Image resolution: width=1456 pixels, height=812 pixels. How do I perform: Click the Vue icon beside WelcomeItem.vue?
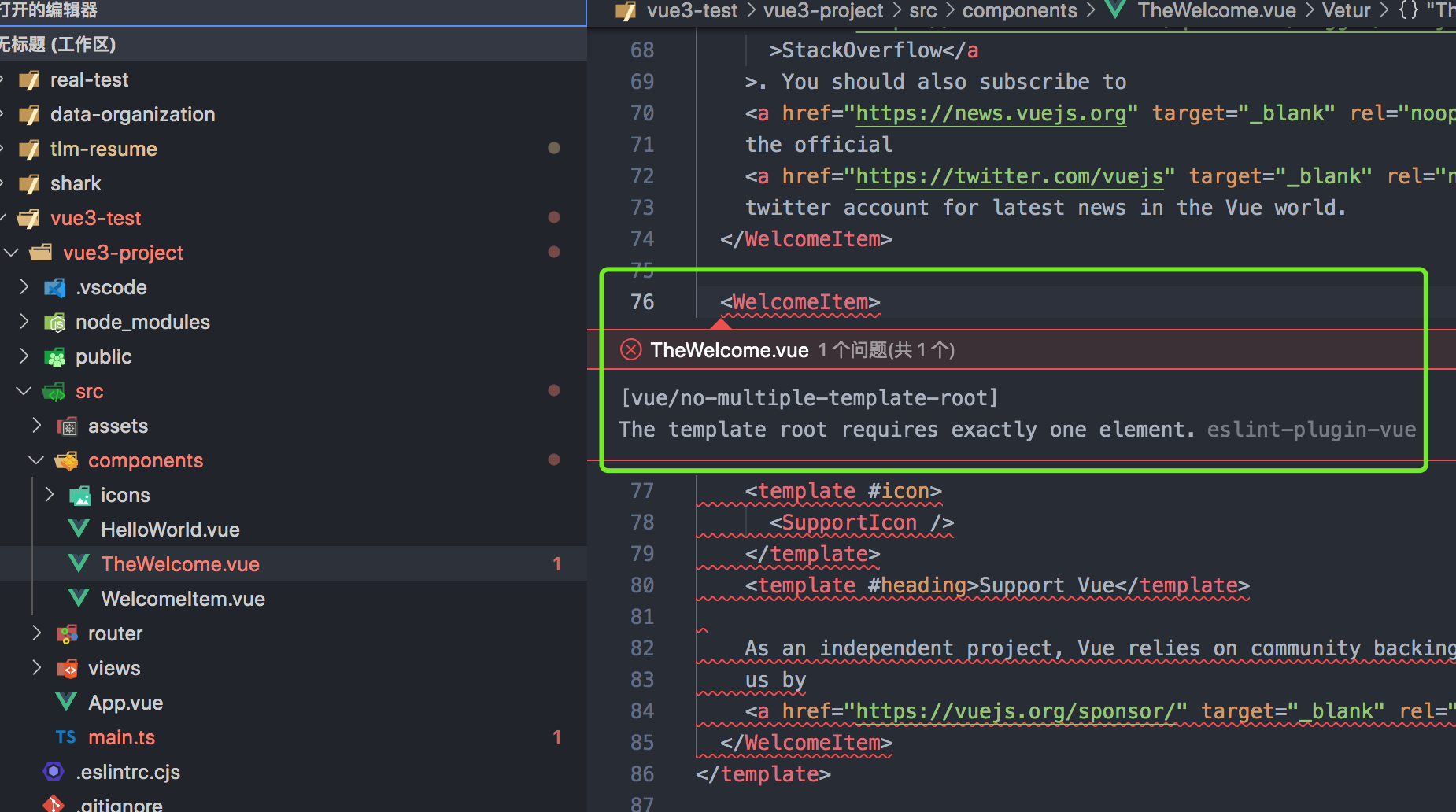pyautogui.click(x=79, y=599)
